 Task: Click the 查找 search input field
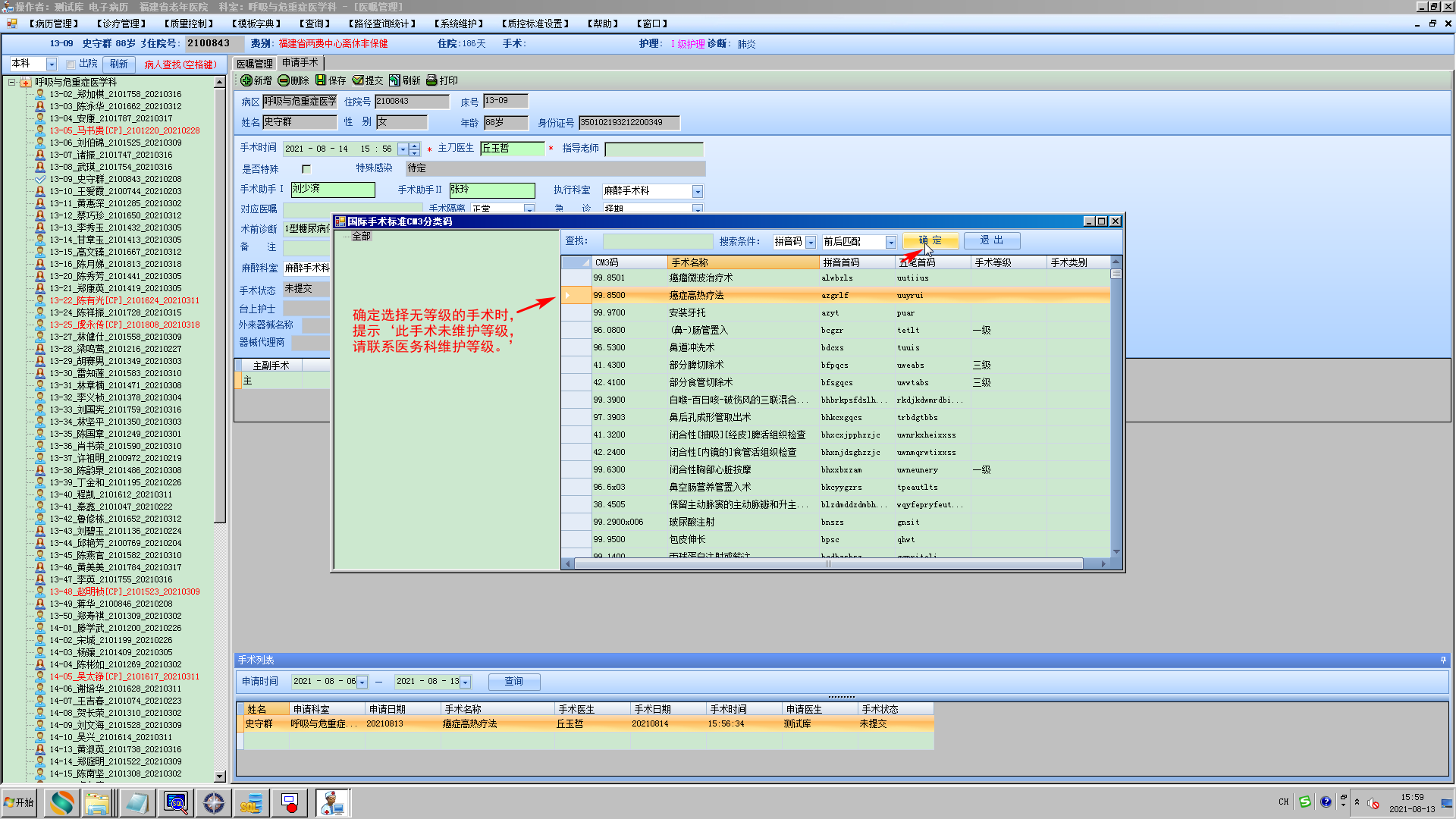(x=657, y=241)
